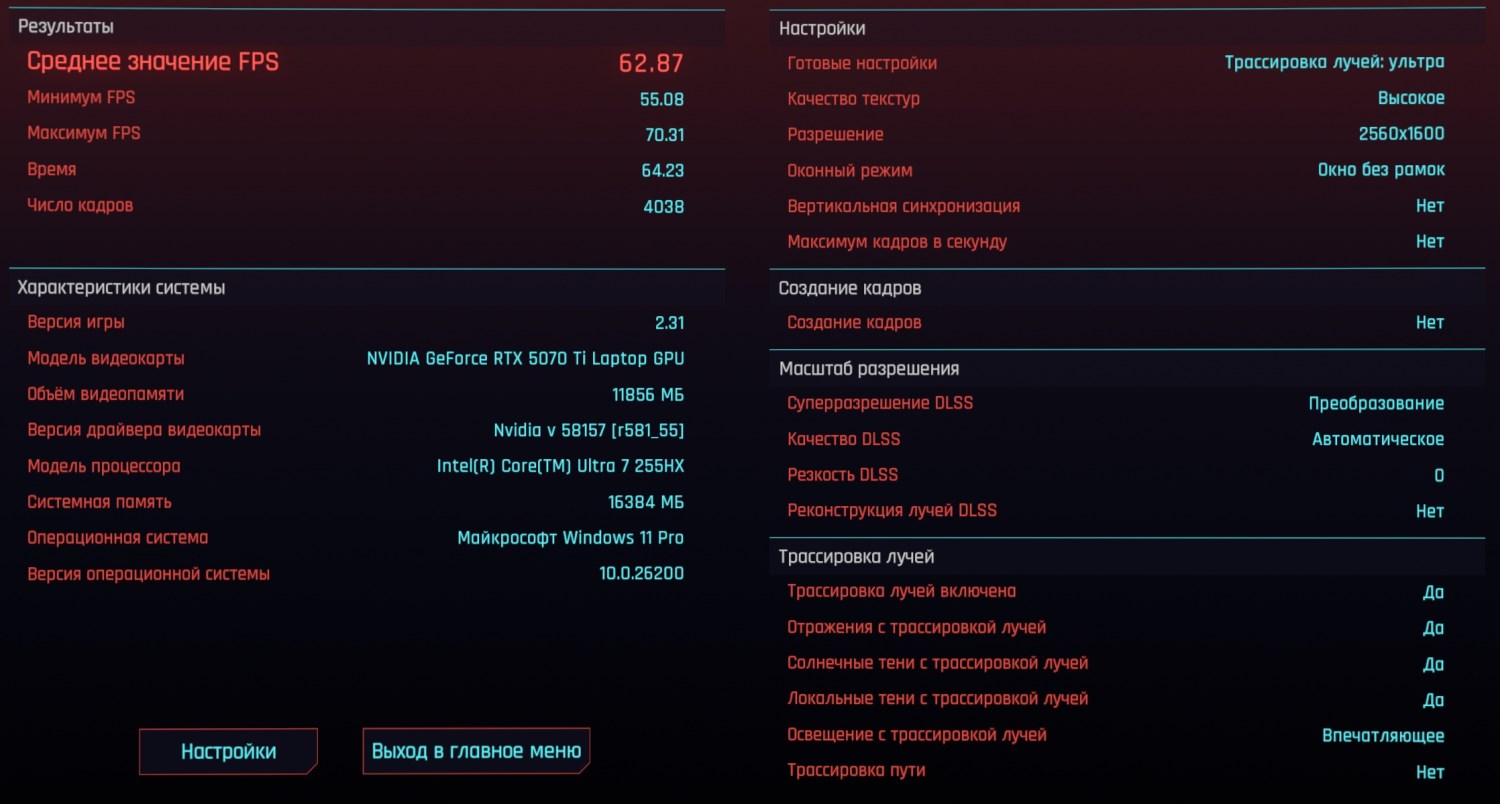The width and height of the screenshot is (1500, 804).
Task: Click the Время value 64.23
Action: coord(663,171)
